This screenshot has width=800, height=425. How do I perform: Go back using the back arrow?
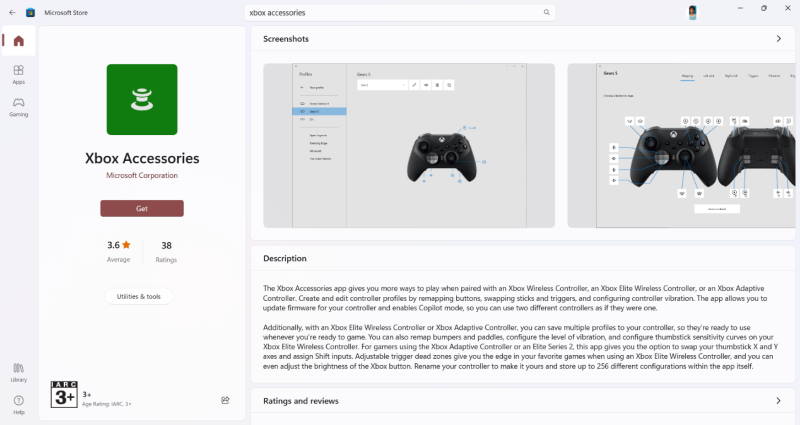tap(12, 13)
